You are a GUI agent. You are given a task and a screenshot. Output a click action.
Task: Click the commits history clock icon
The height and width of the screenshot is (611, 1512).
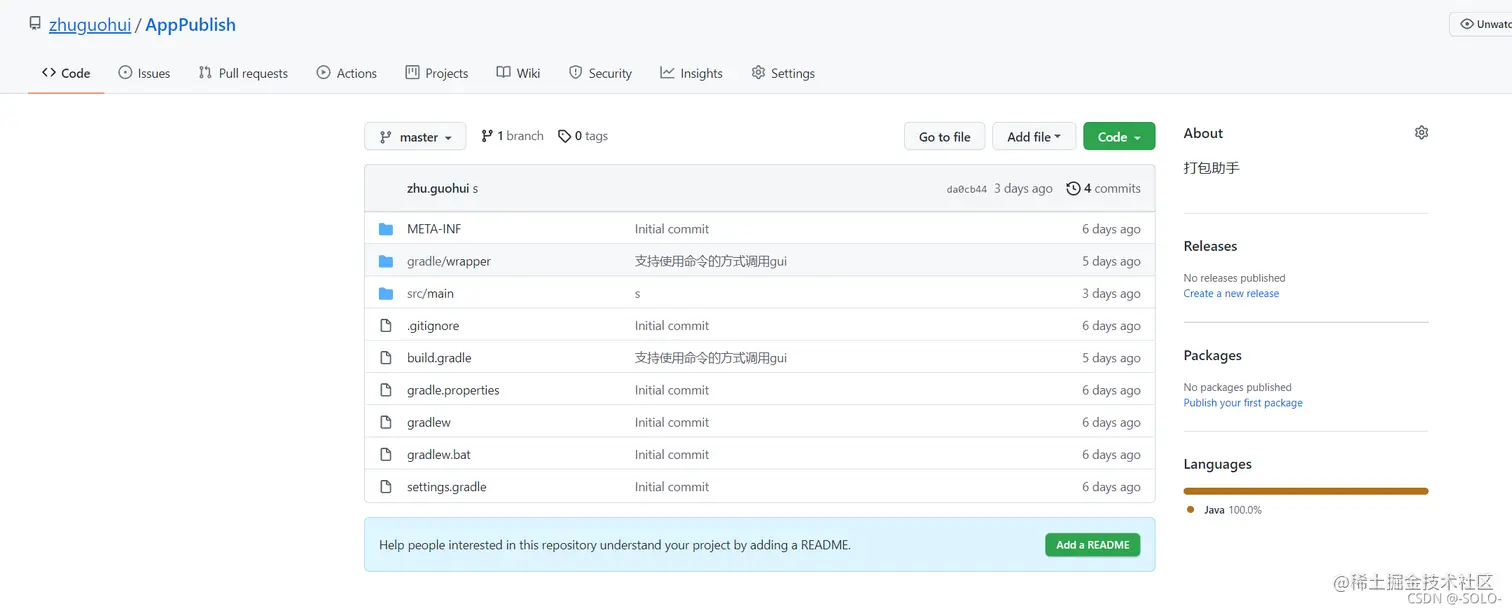pos(1073,188)
